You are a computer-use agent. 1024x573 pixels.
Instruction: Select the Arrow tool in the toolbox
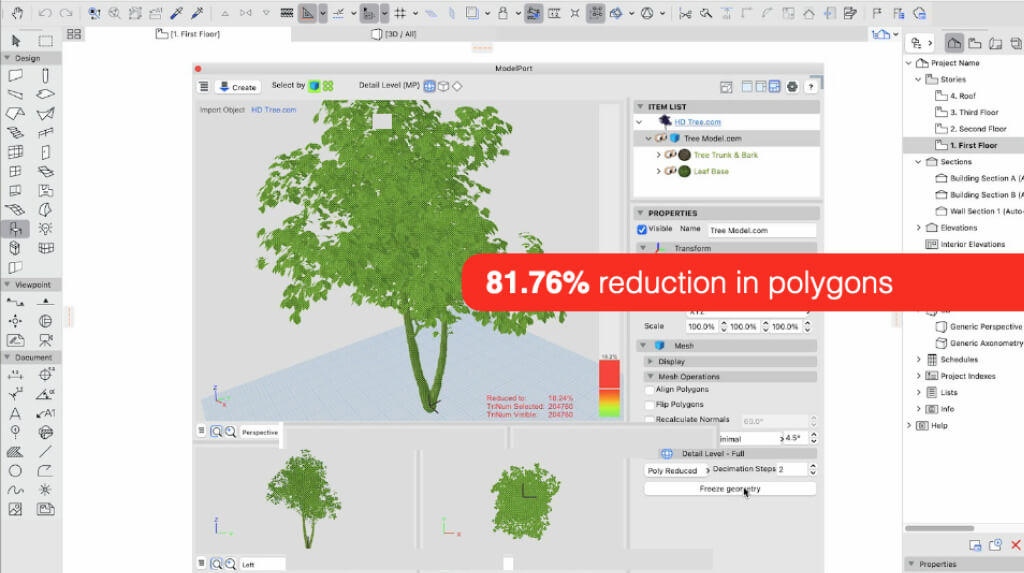pyautogui.click(x=16, y=41)
